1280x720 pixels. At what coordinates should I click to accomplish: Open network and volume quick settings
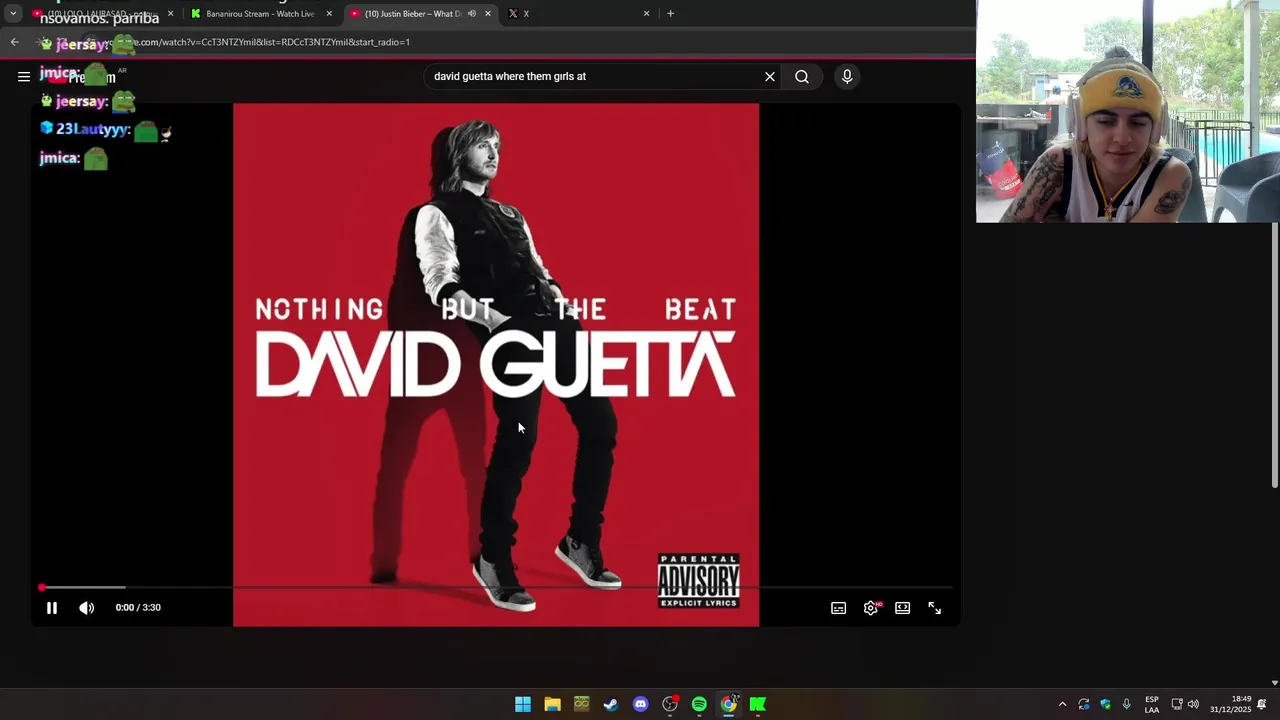[1185, 704]
